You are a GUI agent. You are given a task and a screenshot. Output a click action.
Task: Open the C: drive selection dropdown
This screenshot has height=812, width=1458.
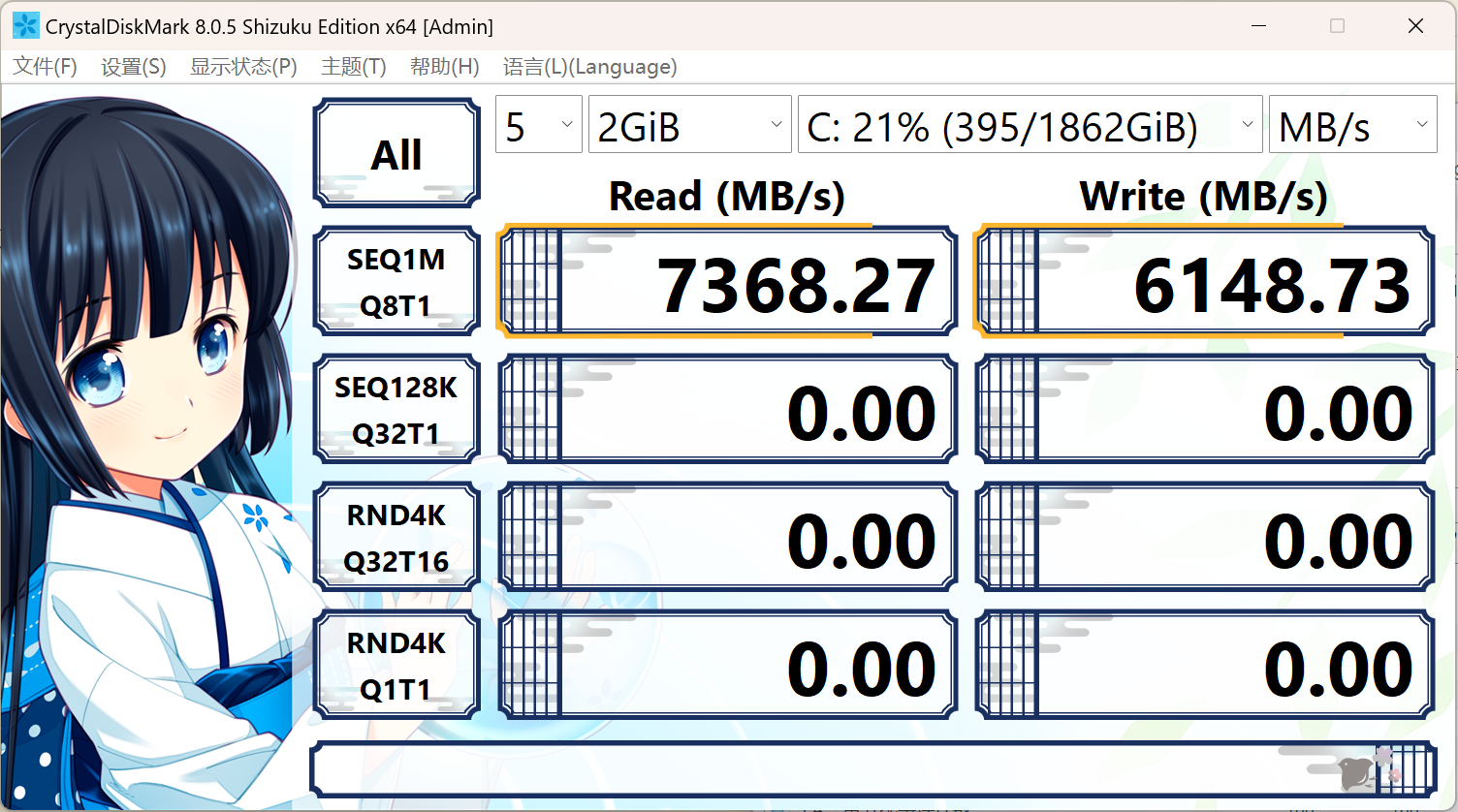[x=1030, y=125]
